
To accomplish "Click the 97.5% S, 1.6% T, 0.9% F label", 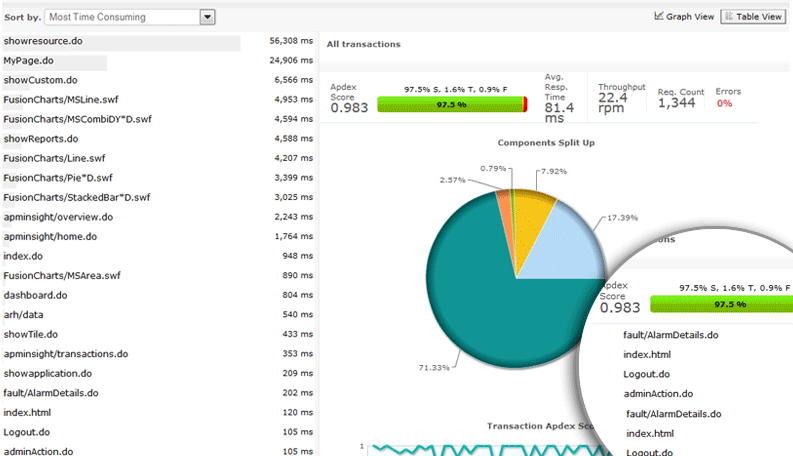I will [455, 89].
